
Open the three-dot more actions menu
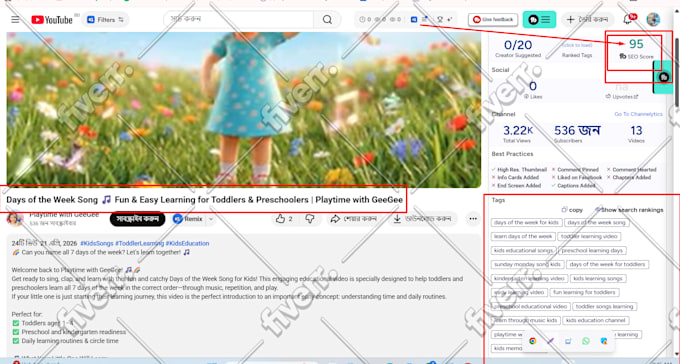click(x=473, y=219)
